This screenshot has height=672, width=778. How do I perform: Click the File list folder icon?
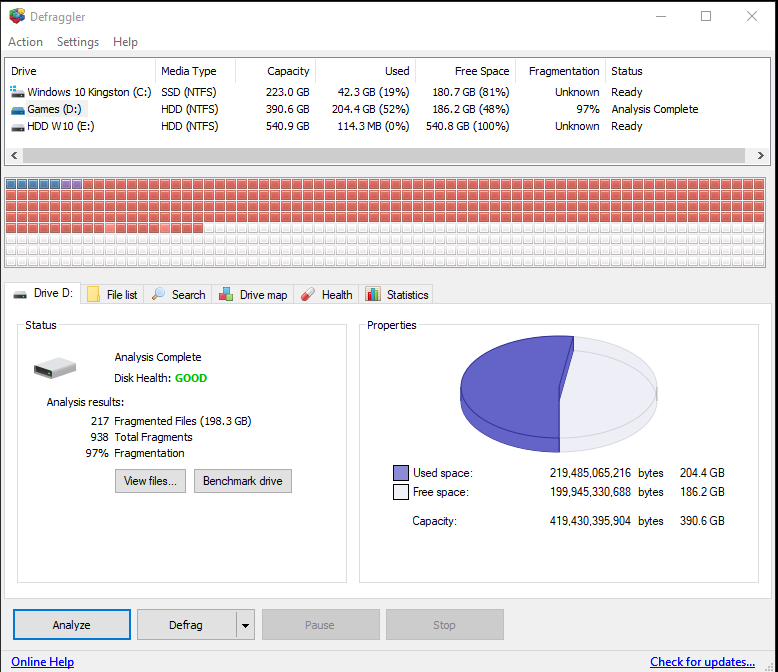pos(93,294)
